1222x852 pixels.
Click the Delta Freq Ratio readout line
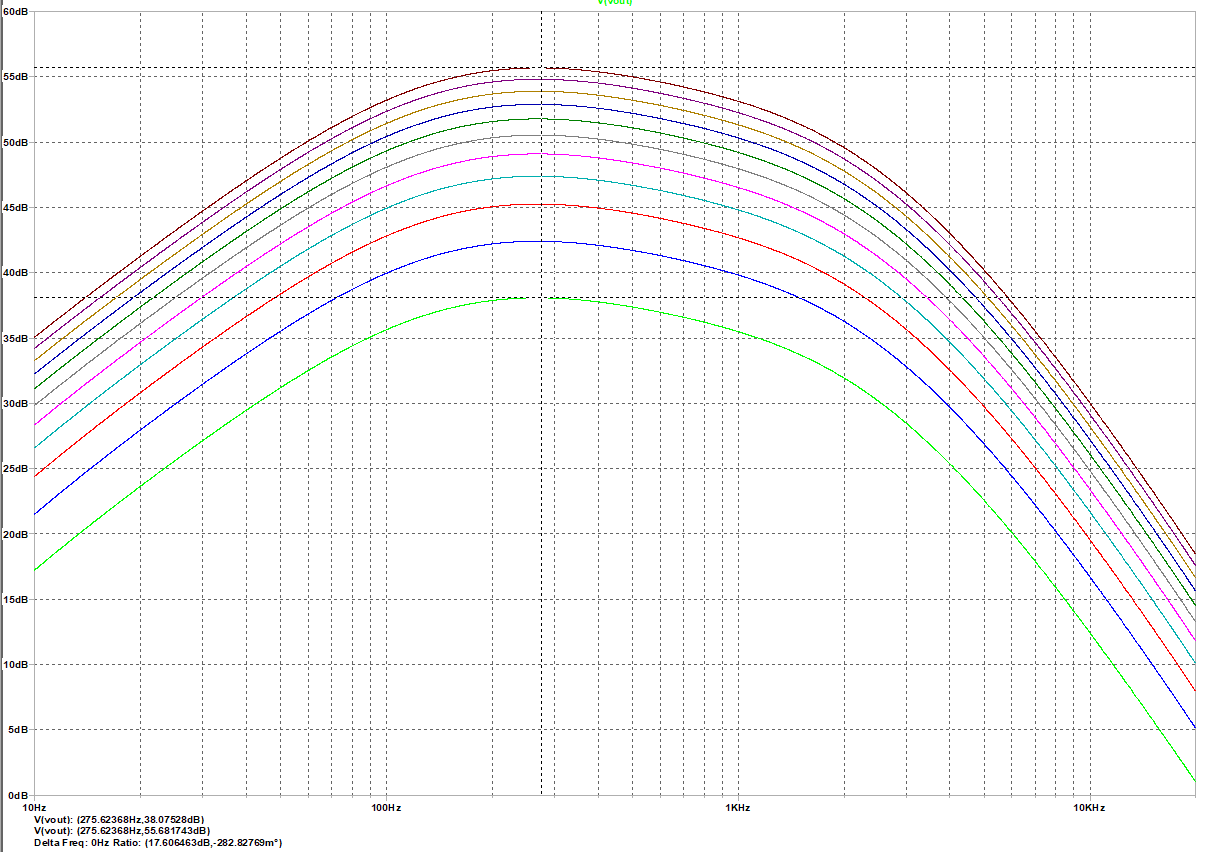click(x=158, y=843)
